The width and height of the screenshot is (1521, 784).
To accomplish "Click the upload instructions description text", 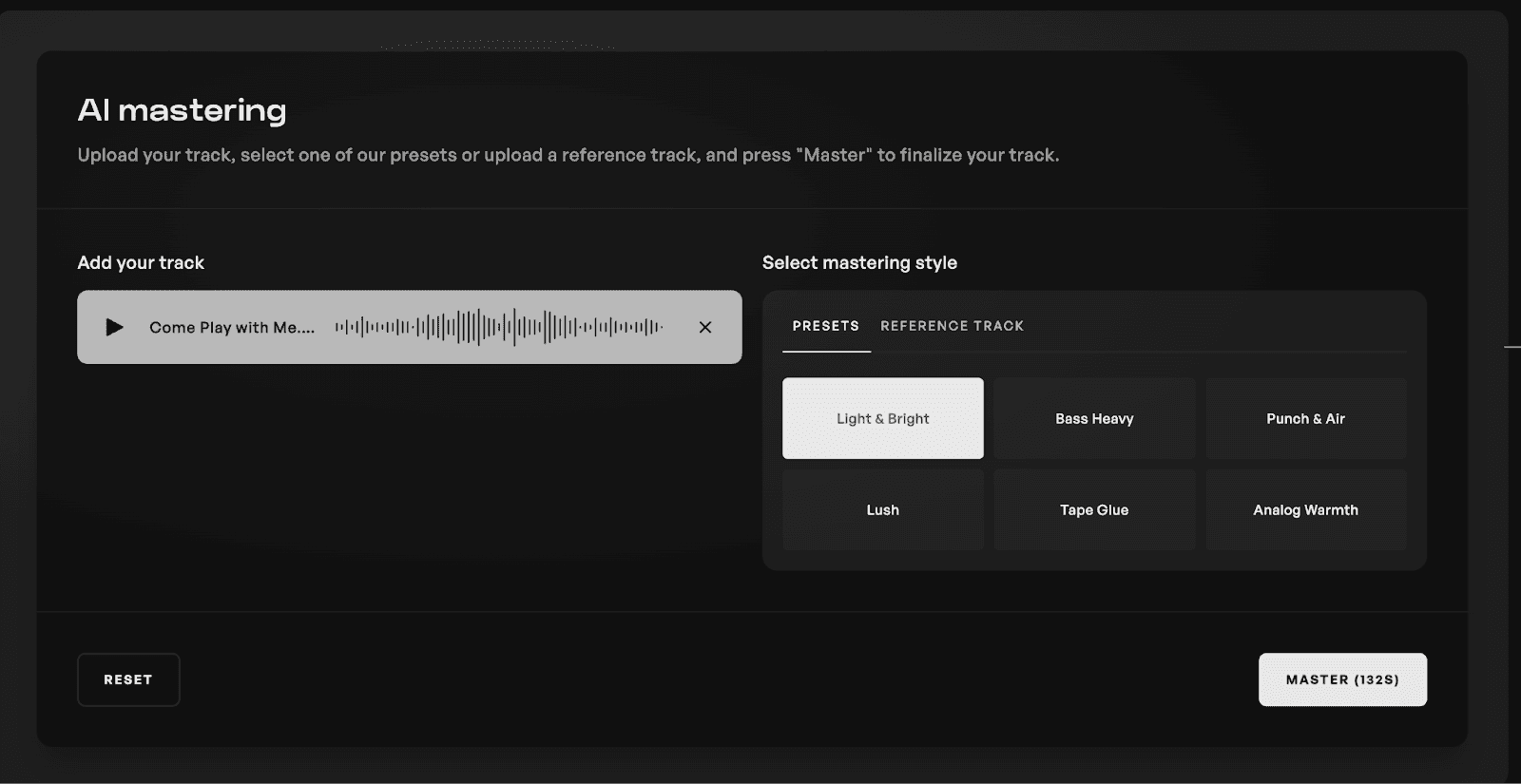I will tap(568, 155).
